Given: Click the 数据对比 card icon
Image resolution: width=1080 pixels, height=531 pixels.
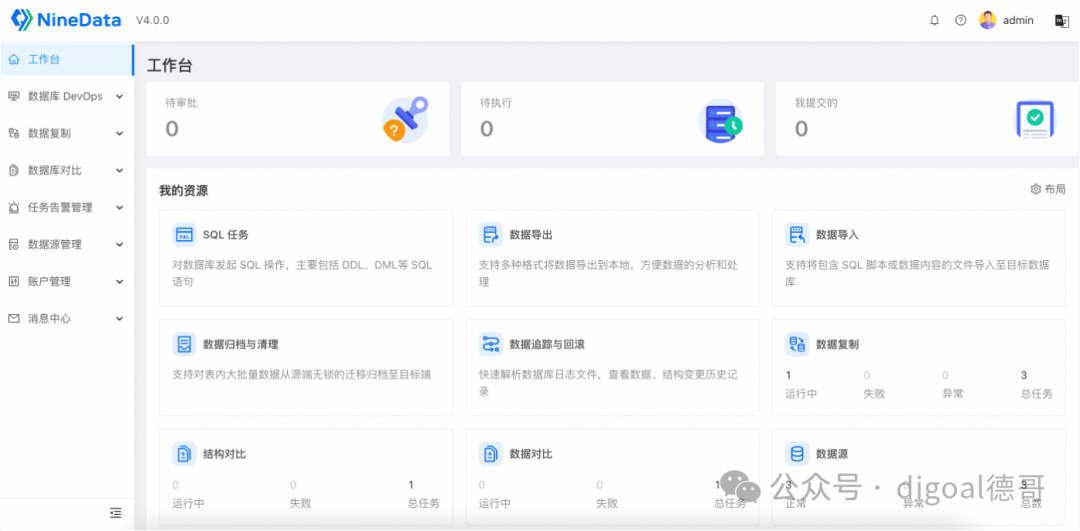Looking at the screenshot, I should (x=490, y=454).
